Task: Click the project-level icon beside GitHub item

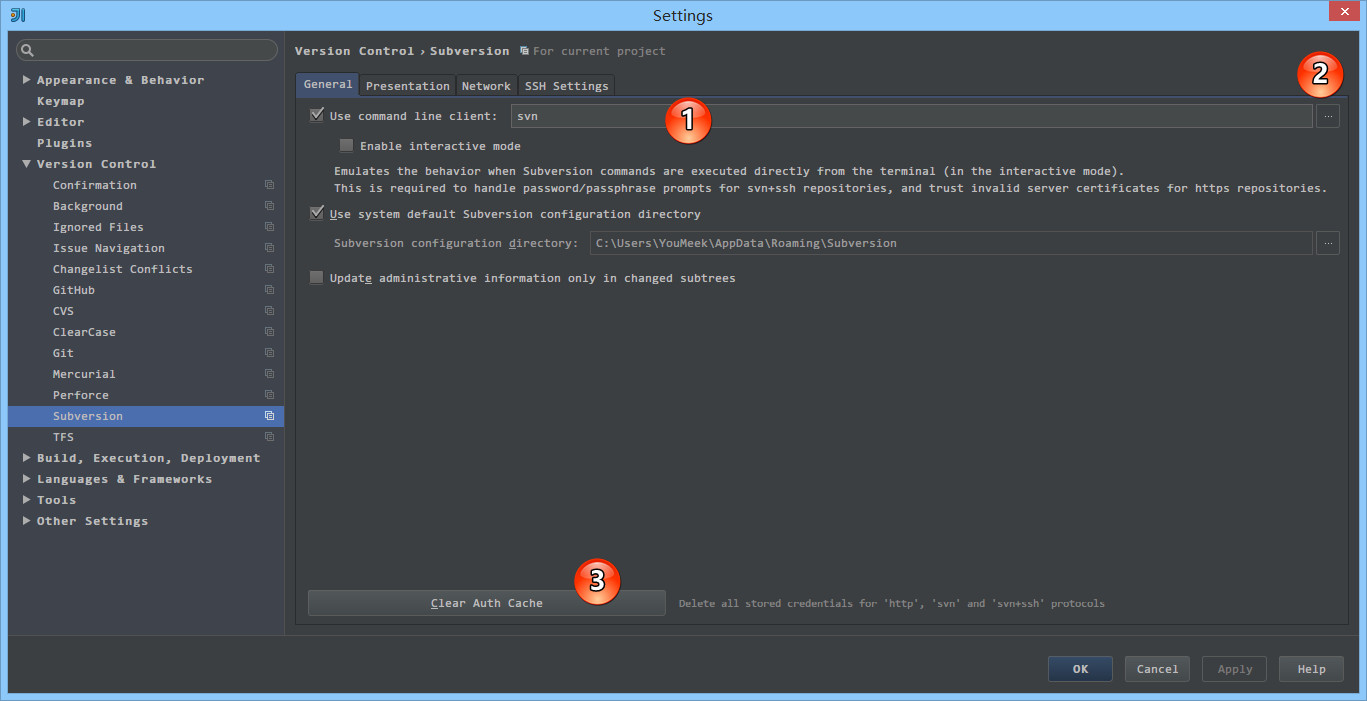Action: click(x=269, y=290)
